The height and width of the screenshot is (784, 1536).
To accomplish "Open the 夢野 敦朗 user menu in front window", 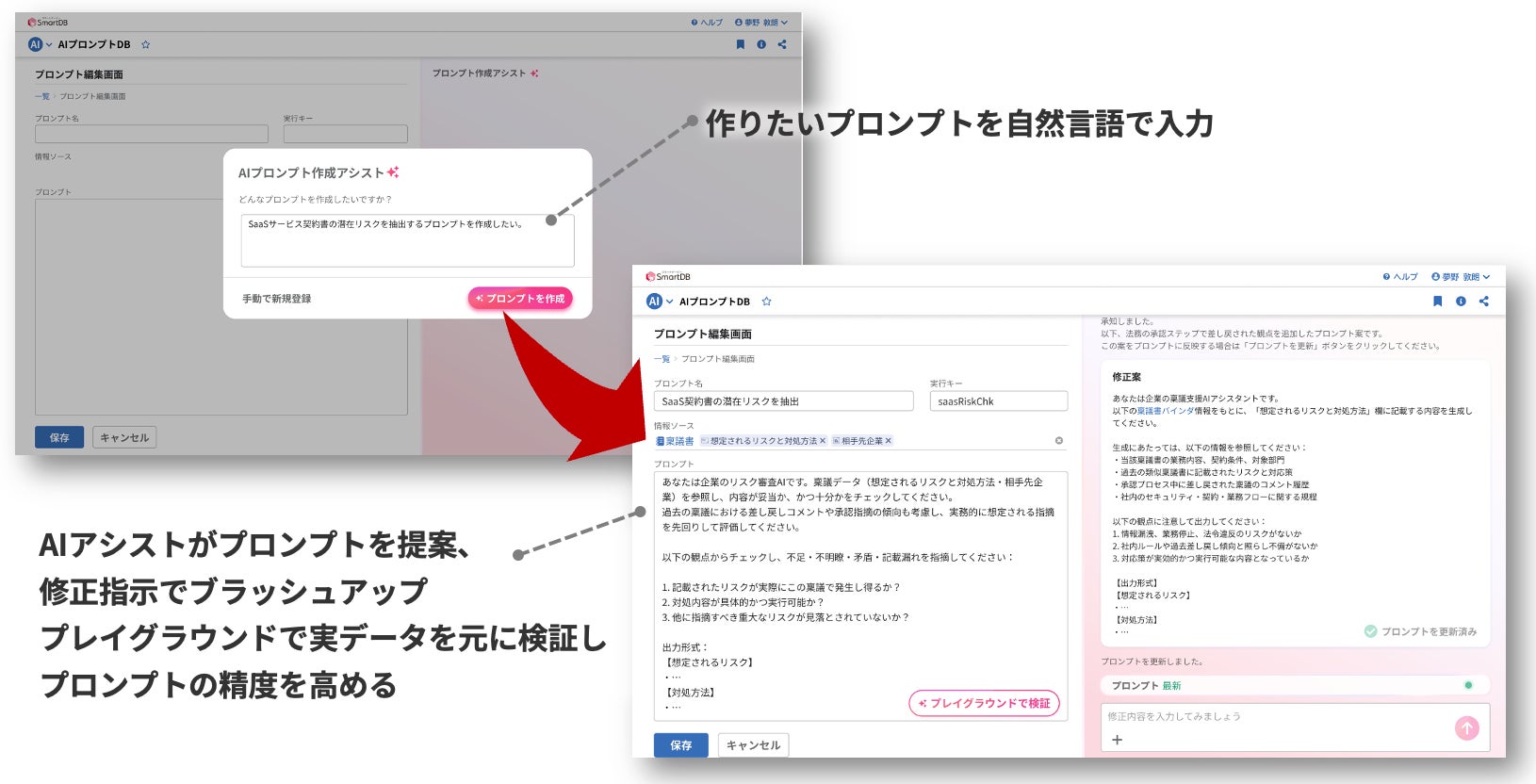I will click(x=1461, y=277).
